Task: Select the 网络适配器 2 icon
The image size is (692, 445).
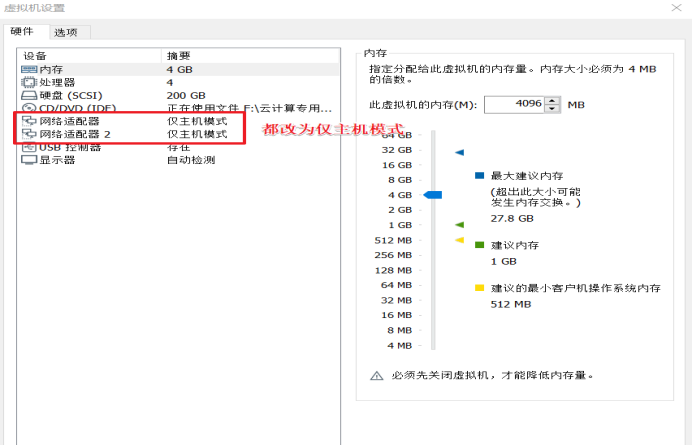Action: point(29,134)
